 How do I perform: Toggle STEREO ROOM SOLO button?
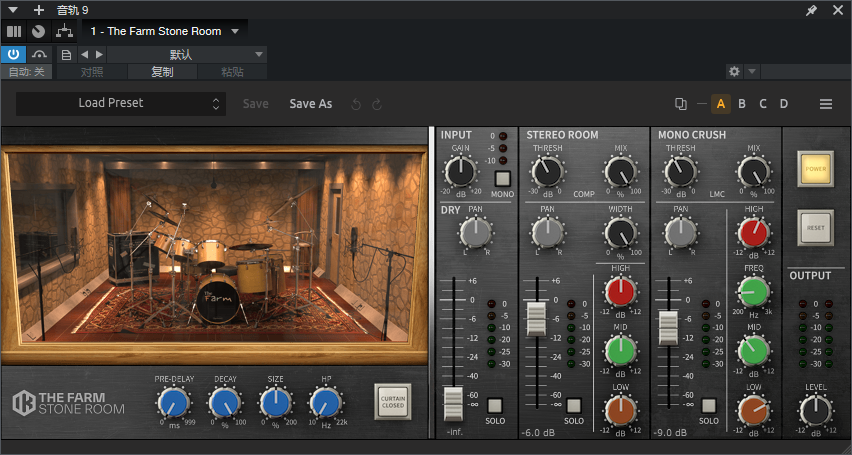coord(574,406)
